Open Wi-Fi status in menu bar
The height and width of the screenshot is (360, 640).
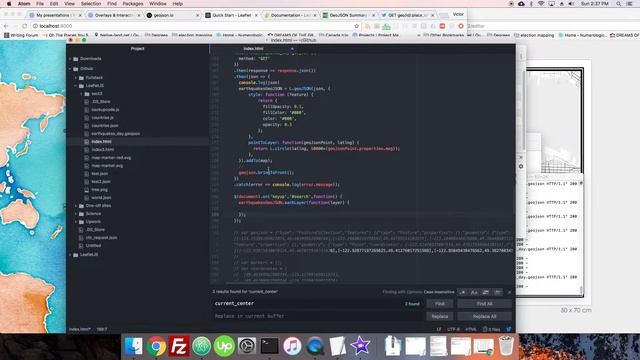coord(541,4)
